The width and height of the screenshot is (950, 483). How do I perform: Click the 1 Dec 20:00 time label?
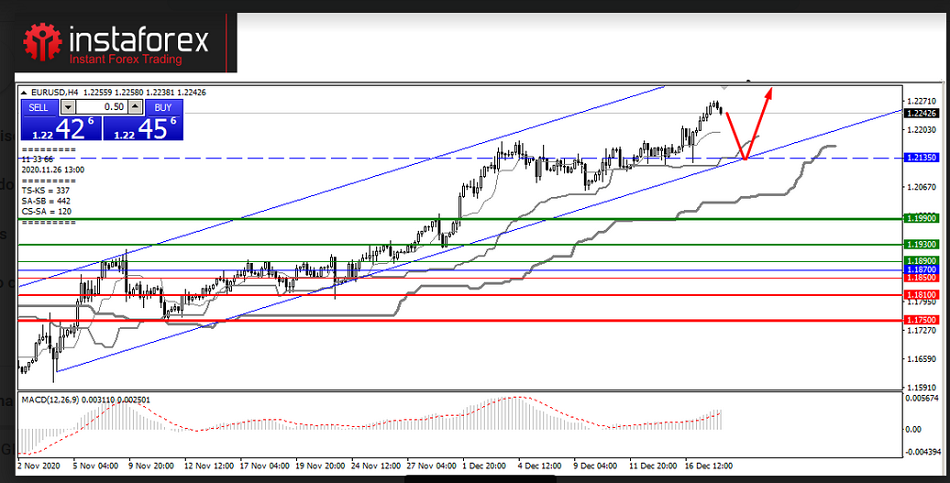pyautogui.click(x=485, y=467)
